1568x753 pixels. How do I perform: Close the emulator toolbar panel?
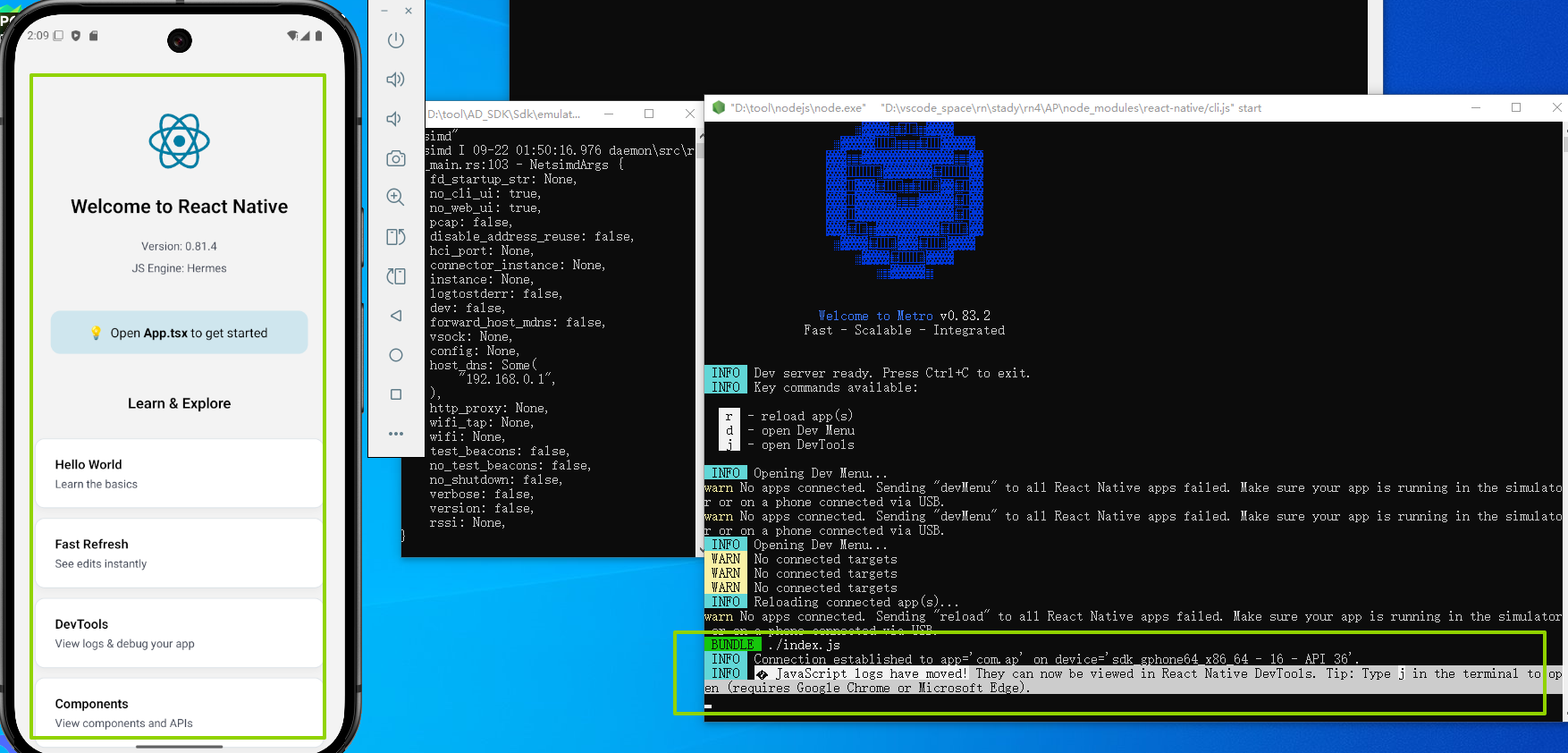click(x=409, y=11)
